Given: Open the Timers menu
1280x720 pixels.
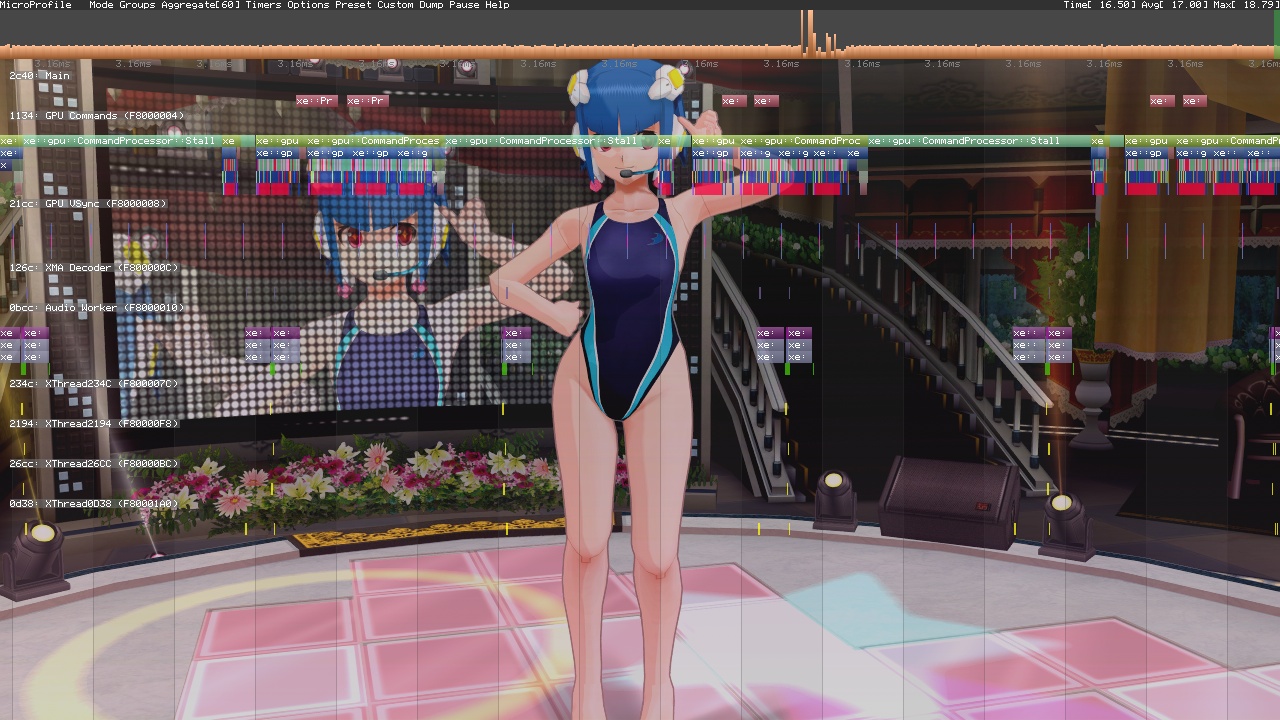Looking at the screenshot, I should tap(264, 5).
